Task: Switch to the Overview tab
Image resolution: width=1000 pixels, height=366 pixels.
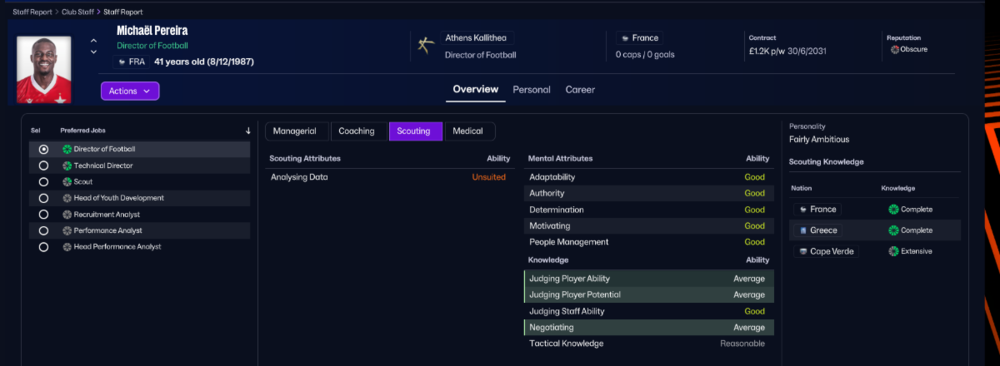Action: point(475,89)
